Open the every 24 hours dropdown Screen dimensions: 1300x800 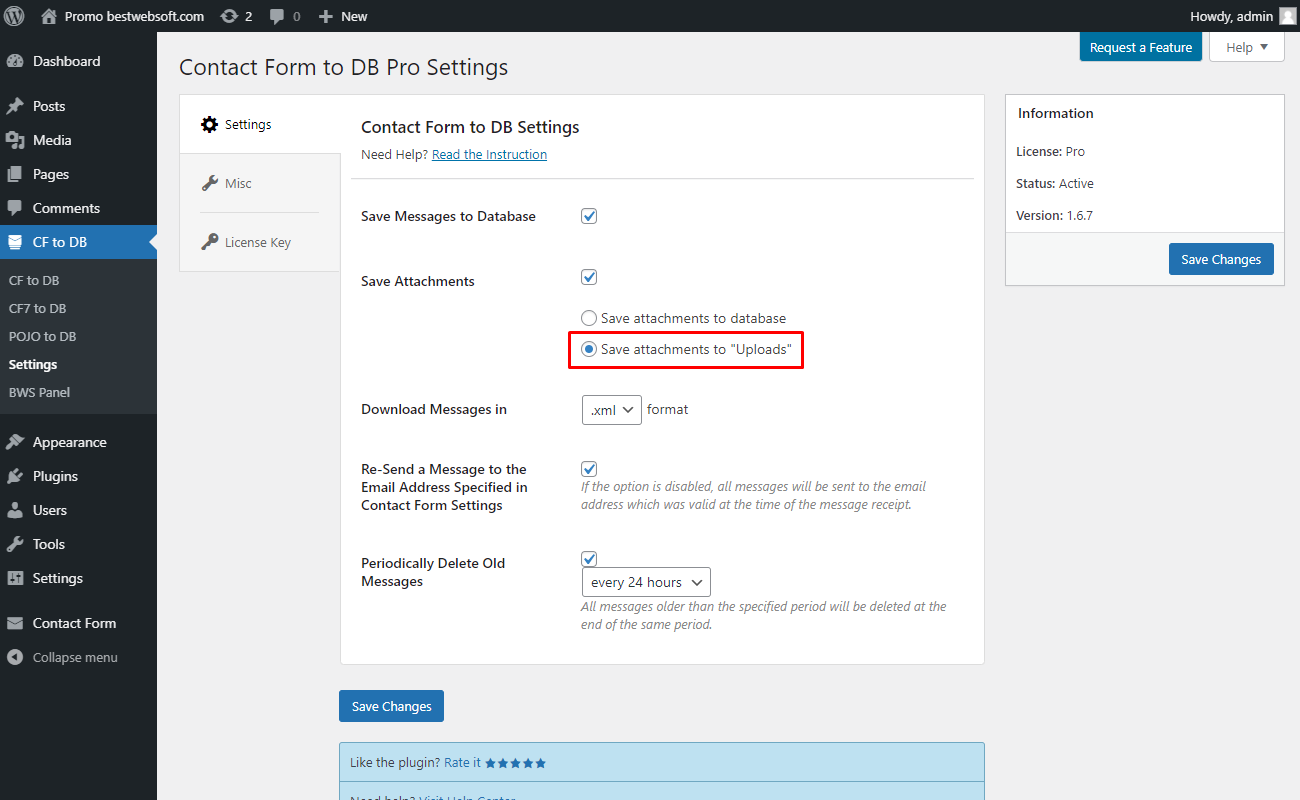click(646, 582)
